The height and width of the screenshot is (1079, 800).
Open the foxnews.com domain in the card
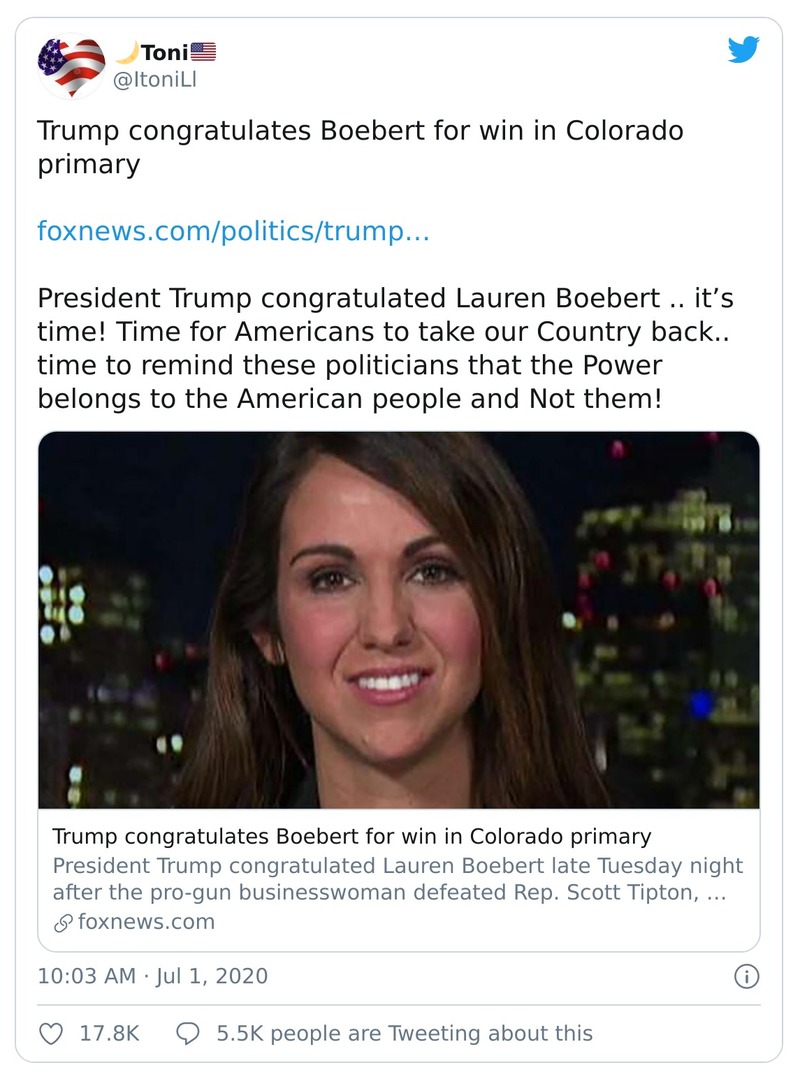coord(146,922)
